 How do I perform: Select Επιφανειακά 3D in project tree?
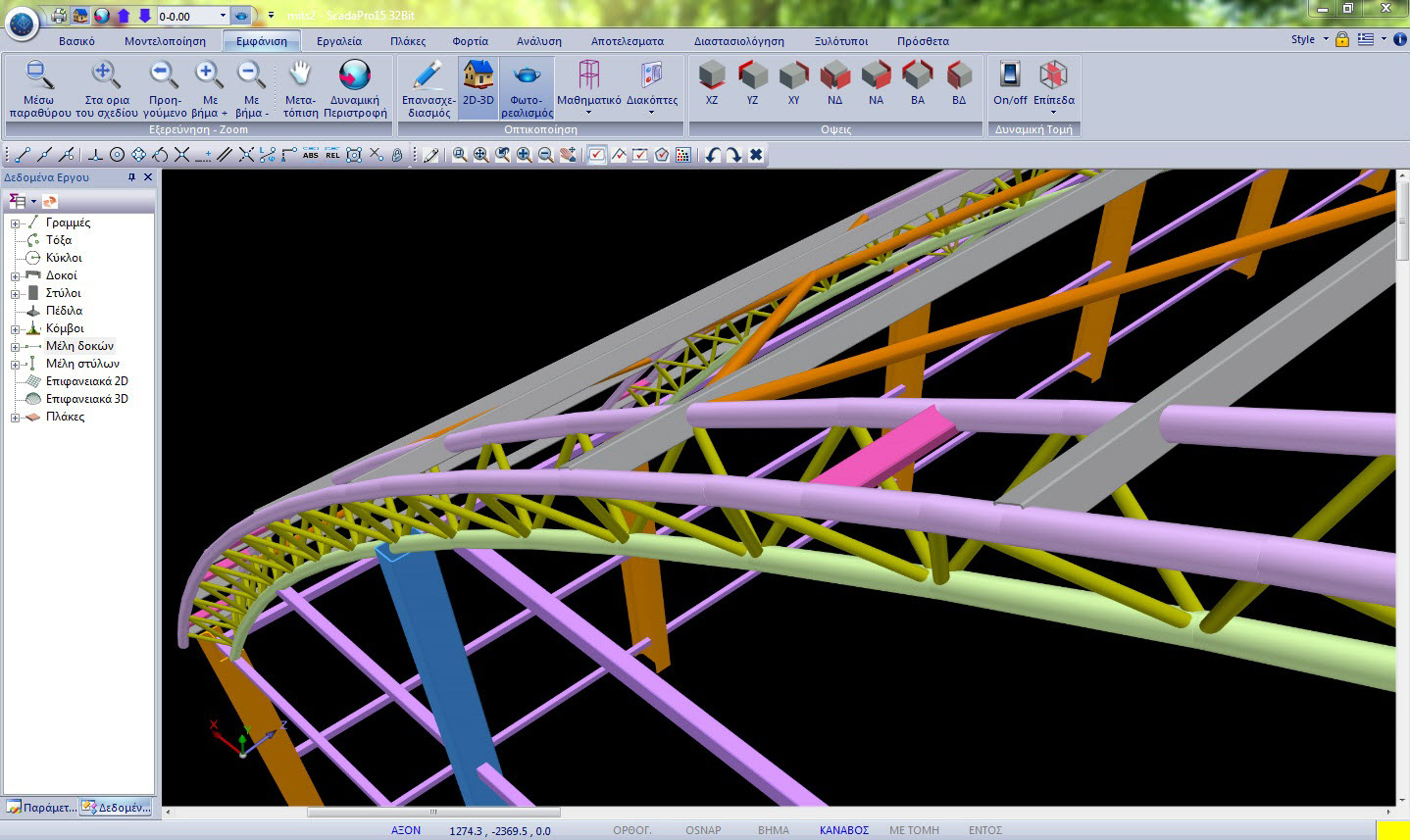pos(86,399)
